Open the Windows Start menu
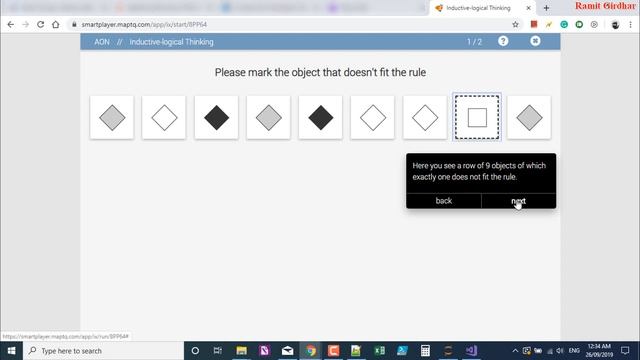Screen dimensions: 640x360 [x=11, y=351]
